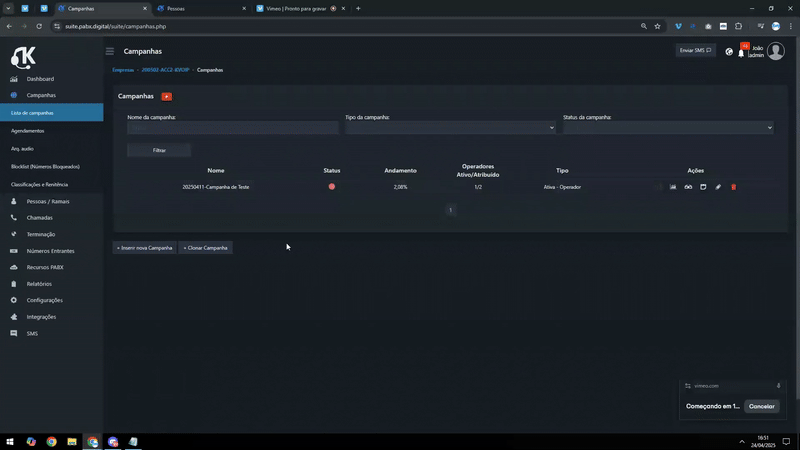Expand the Status da campanha dropdown
Image resolution: width=800 pixels, height=450 pixels.
(668, 128)
